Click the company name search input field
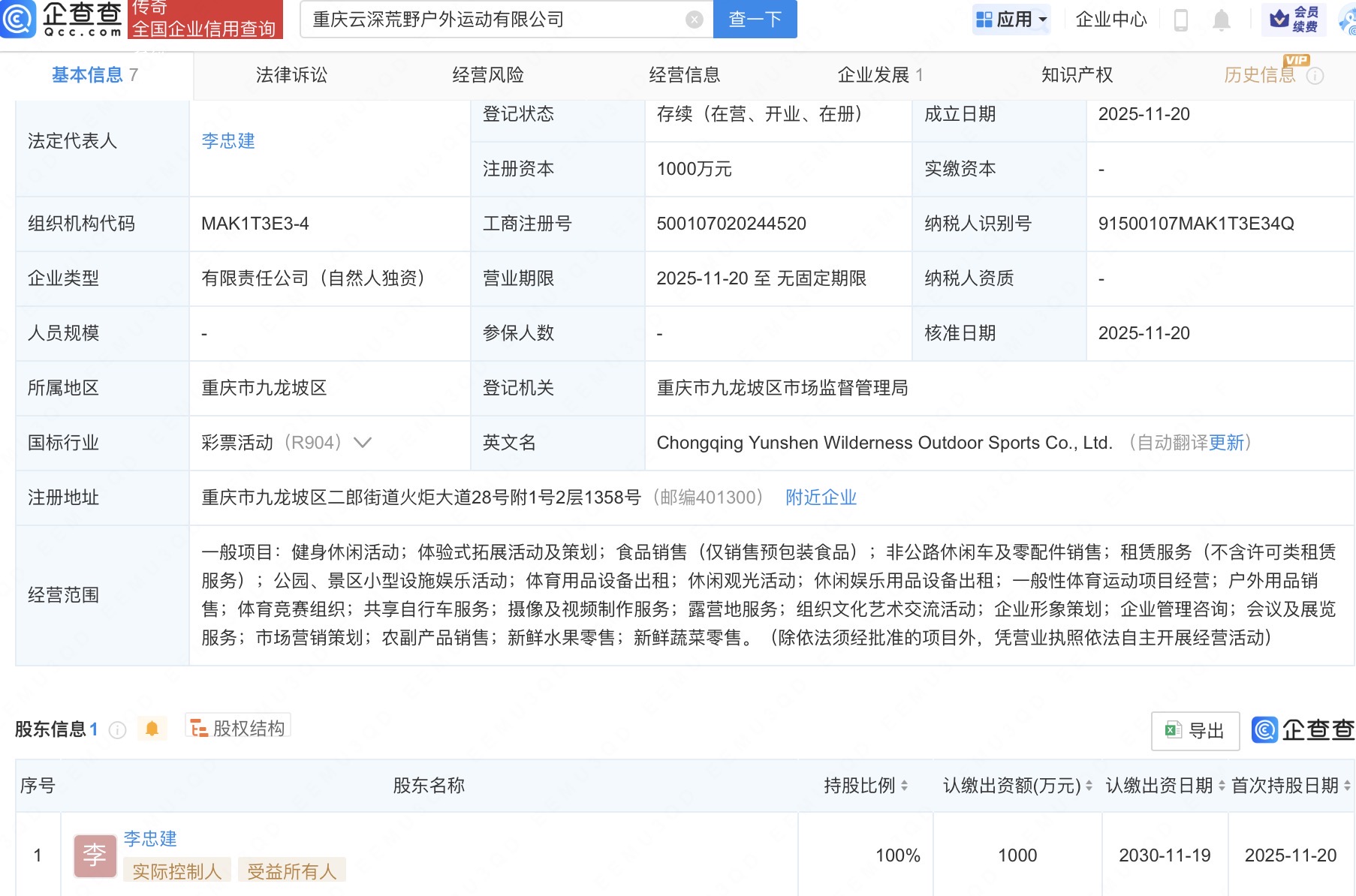Screen dimensions: 1356x896 click(x=496, y=20)
